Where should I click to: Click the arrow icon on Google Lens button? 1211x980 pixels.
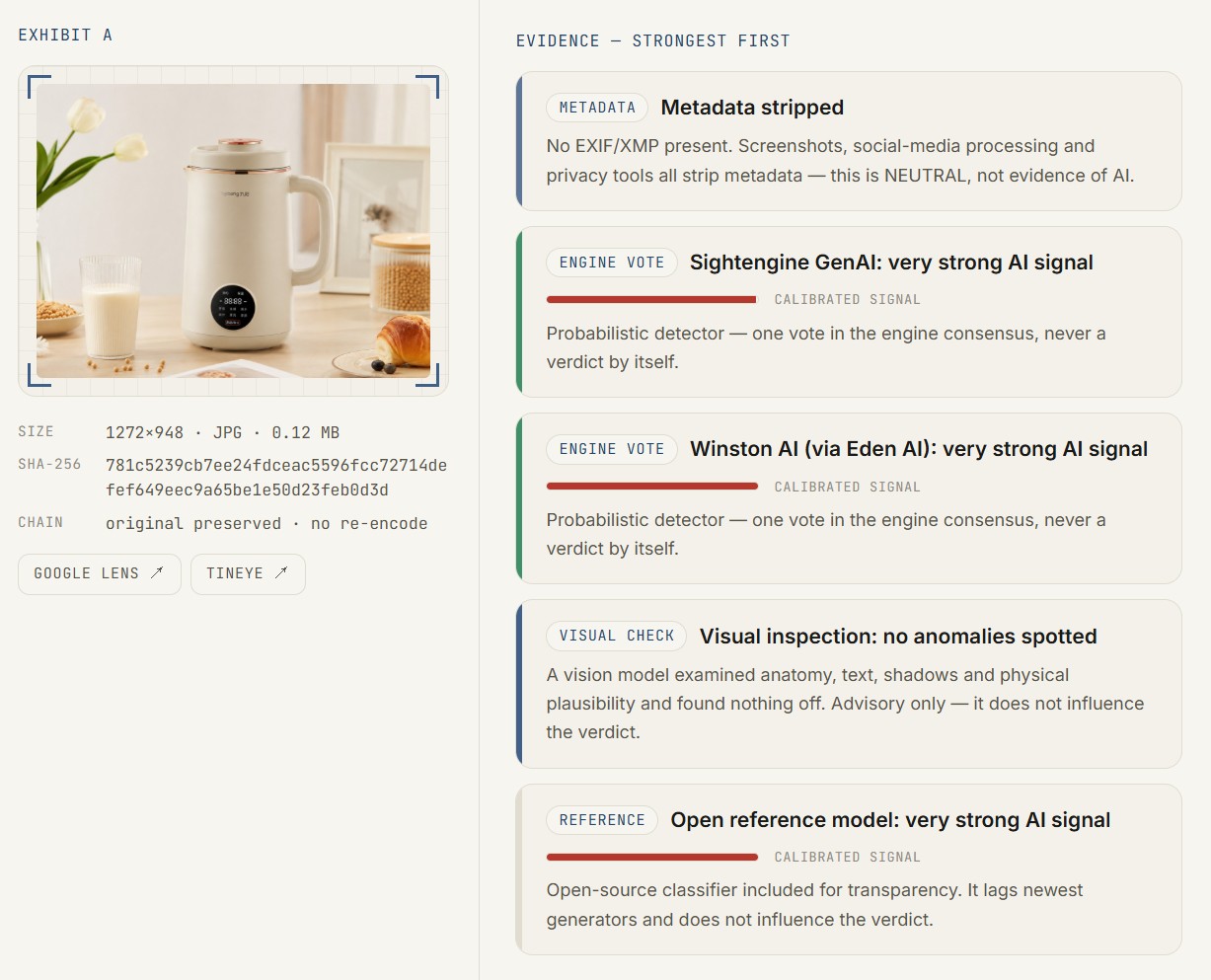click(x=157, y=573)
